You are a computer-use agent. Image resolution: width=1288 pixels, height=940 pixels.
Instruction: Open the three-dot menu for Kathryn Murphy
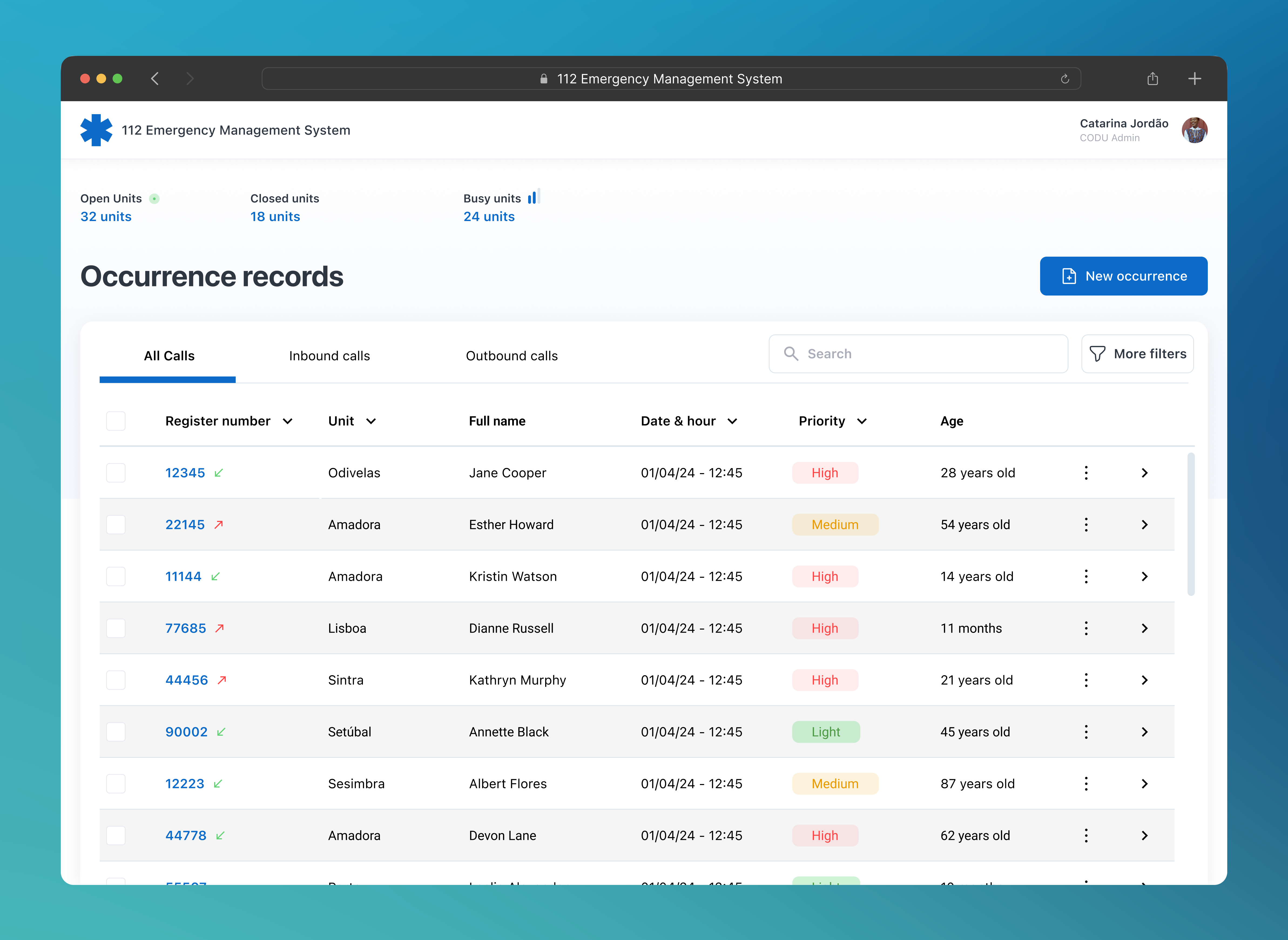(x=1086, y=680)
